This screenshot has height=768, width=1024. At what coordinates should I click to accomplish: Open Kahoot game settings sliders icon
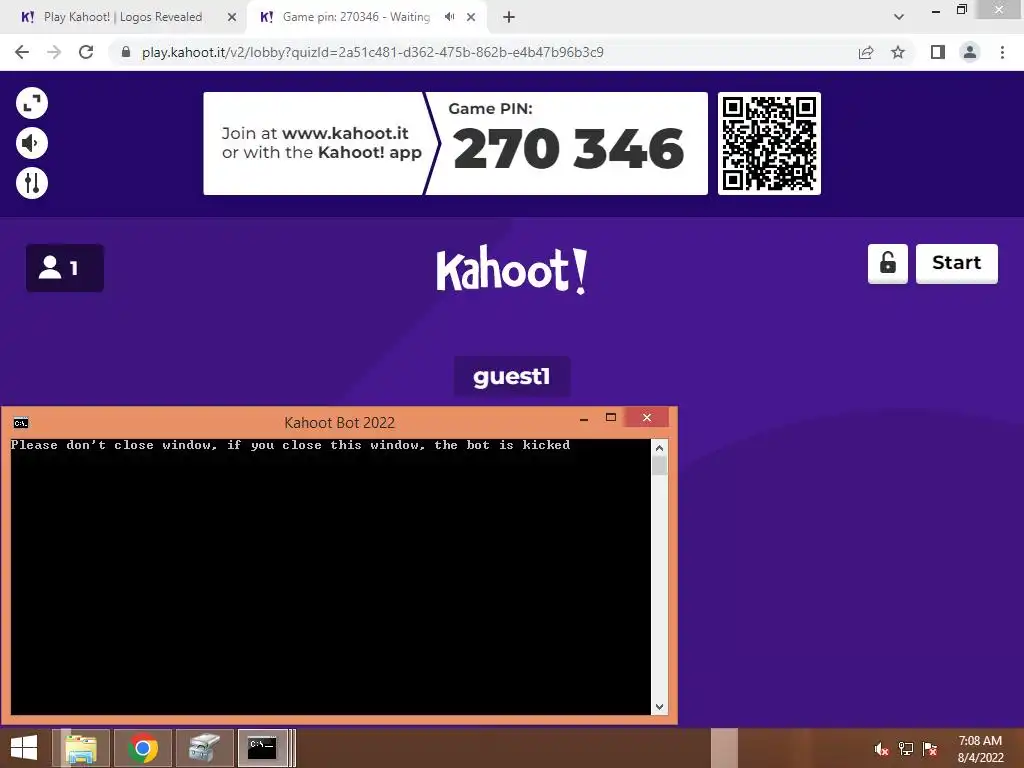31,183
